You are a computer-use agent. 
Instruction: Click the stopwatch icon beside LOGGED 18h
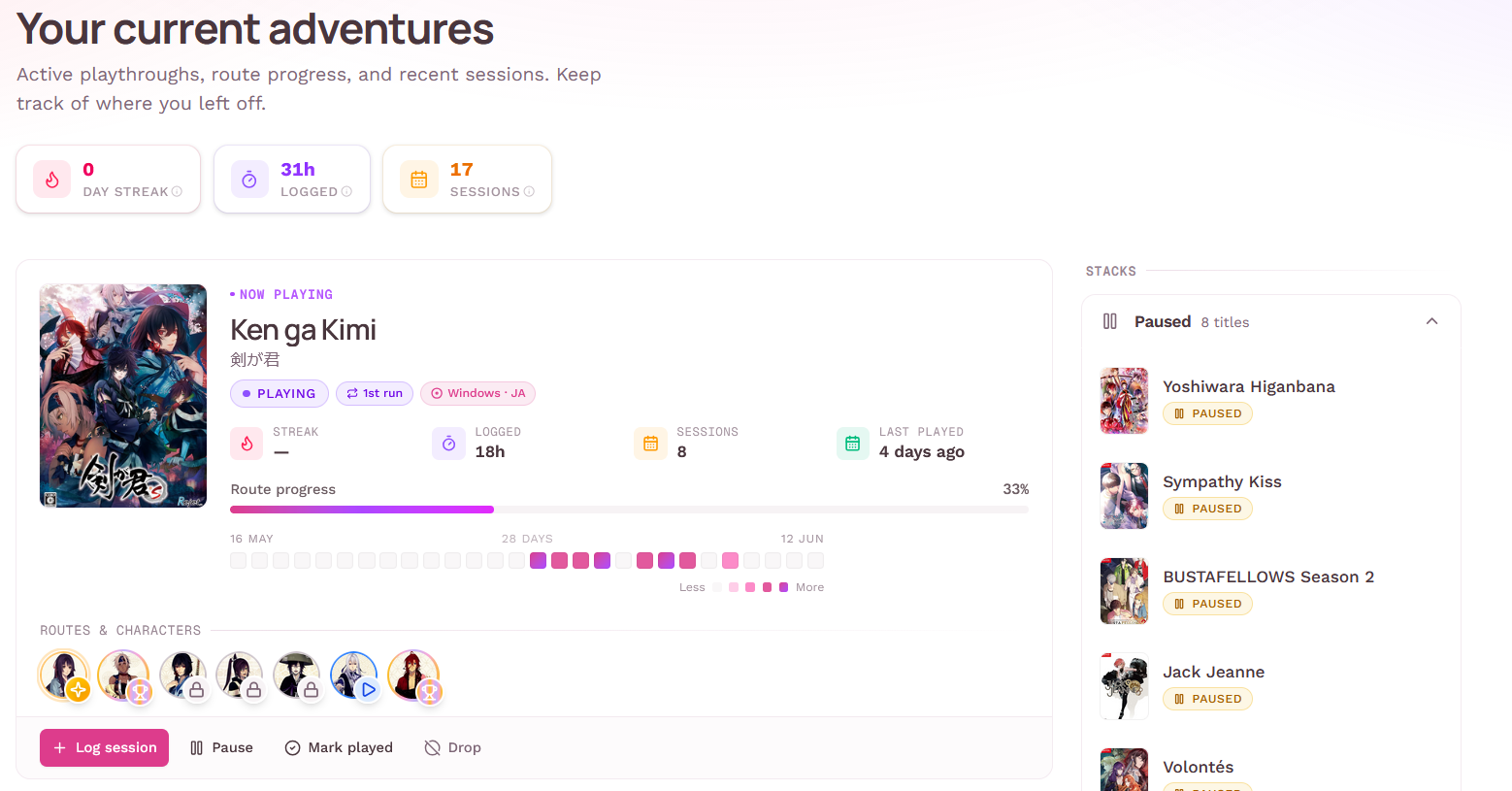(448, 444)
